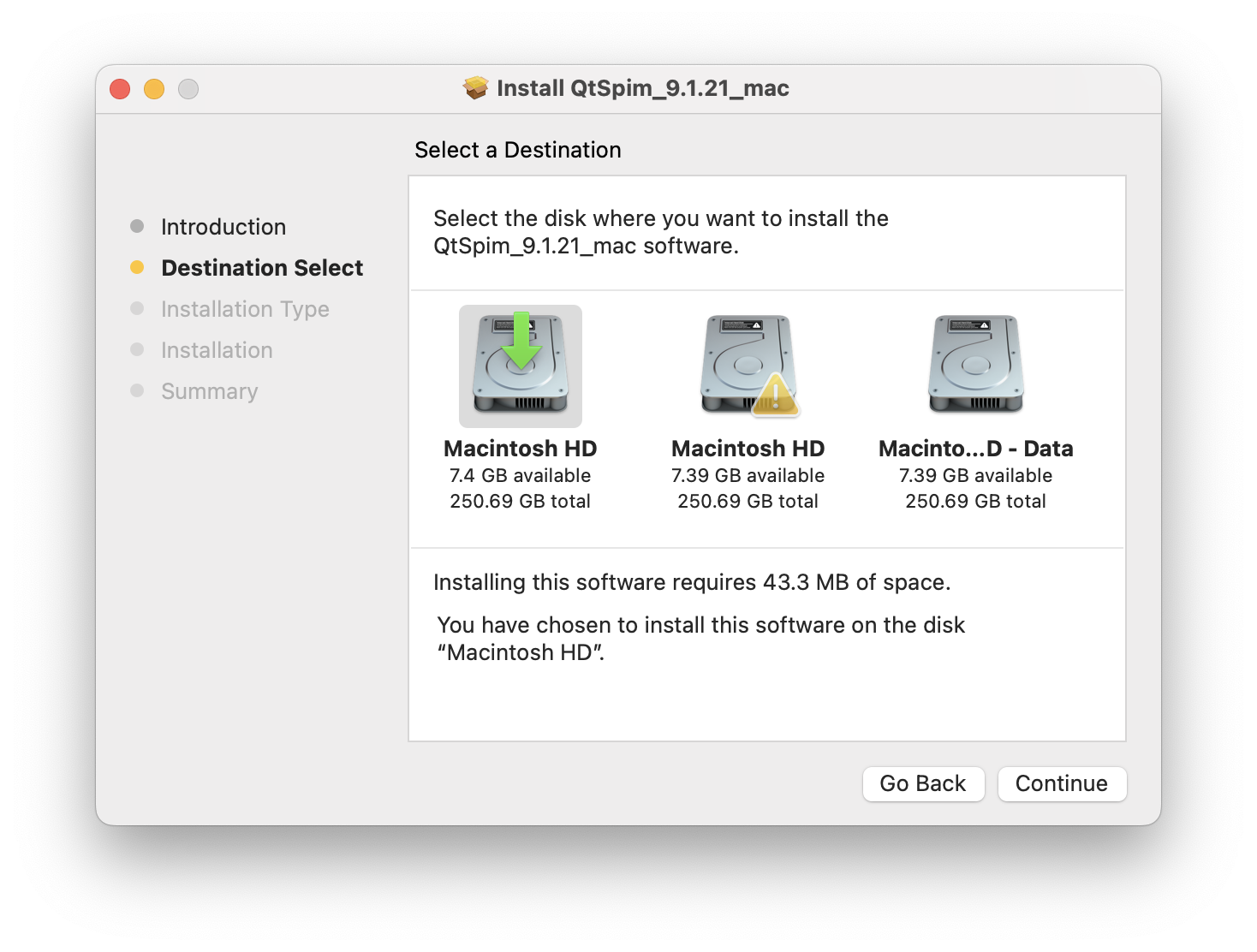Click the "Select a Destination" heading
Screen dimensions: 1257x952
point(518,150)
